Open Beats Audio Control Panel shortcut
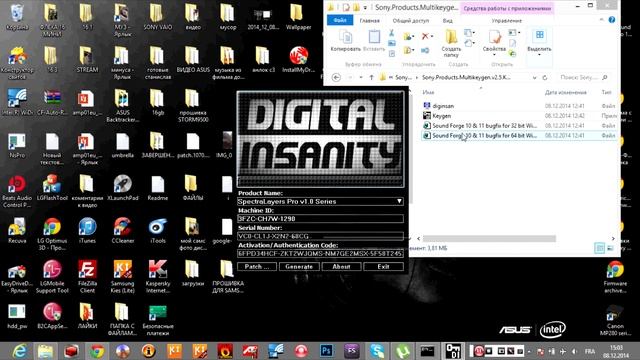The image size is (640, 360). (17, 191)
